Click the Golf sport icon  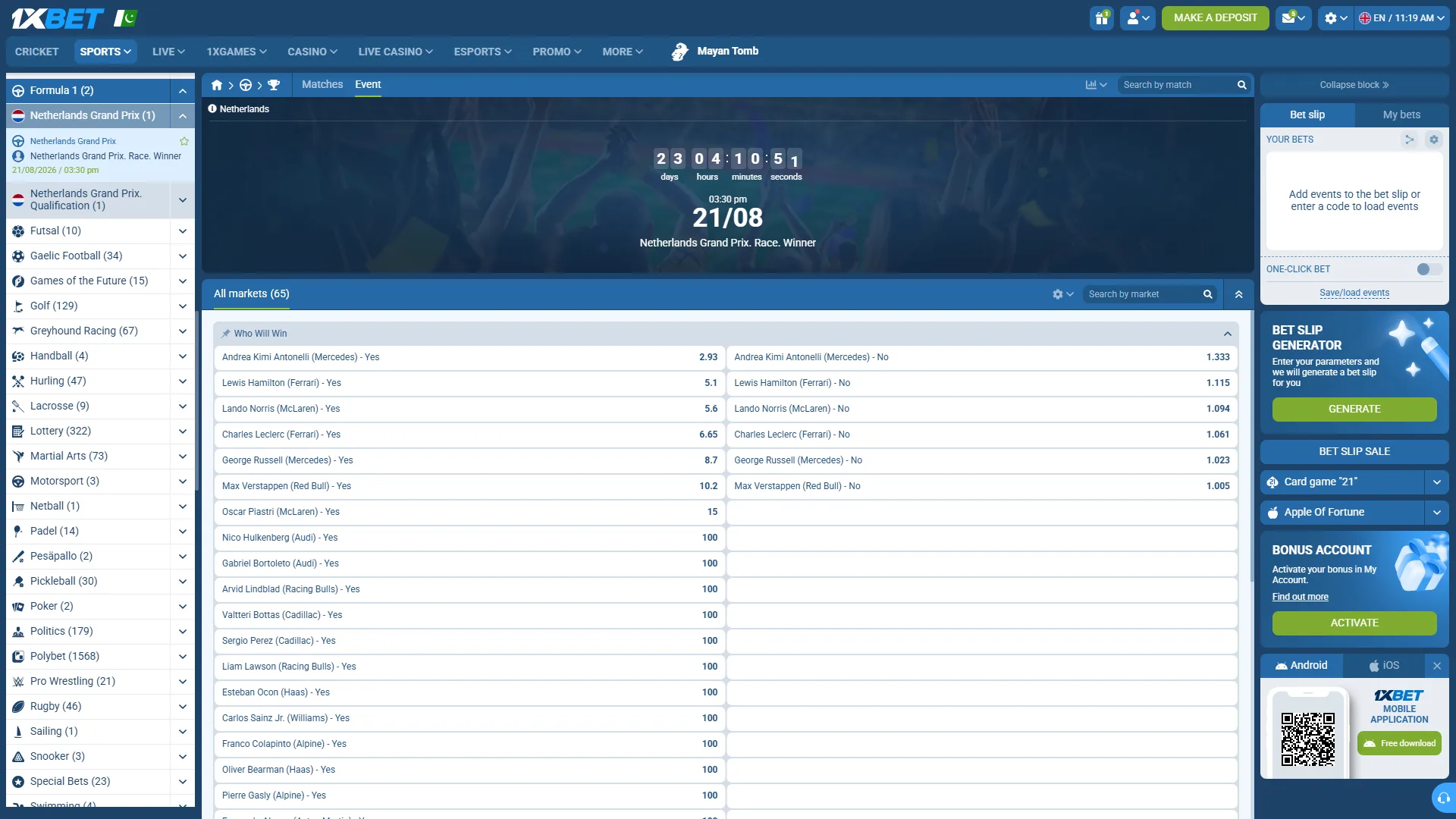point(18,306)
